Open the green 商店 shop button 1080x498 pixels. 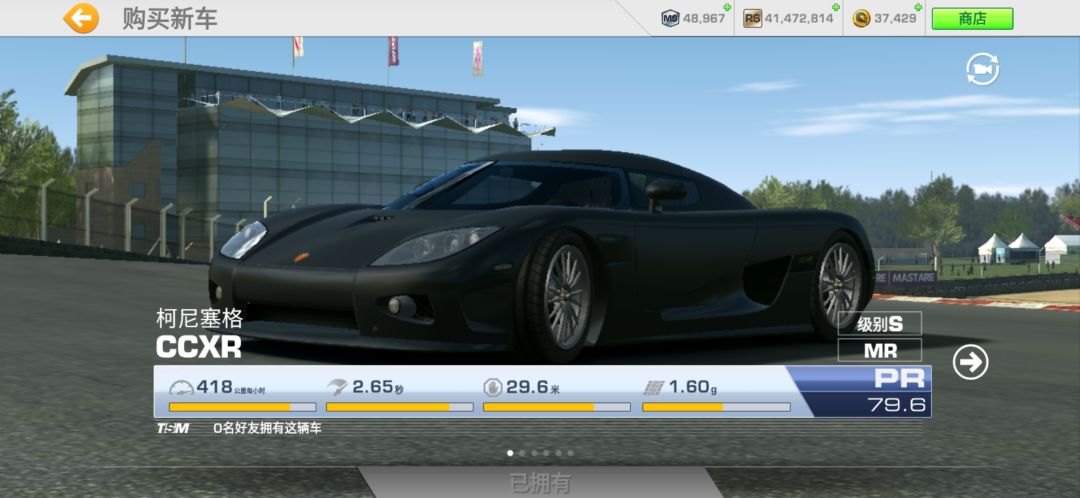click(x=972, y=19)
